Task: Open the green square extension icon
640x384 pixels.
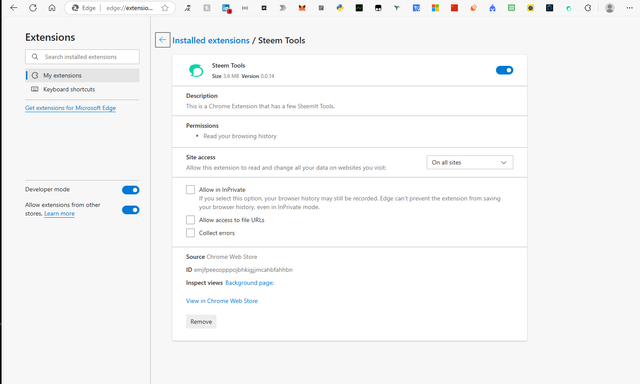Action: pos(511,8)
